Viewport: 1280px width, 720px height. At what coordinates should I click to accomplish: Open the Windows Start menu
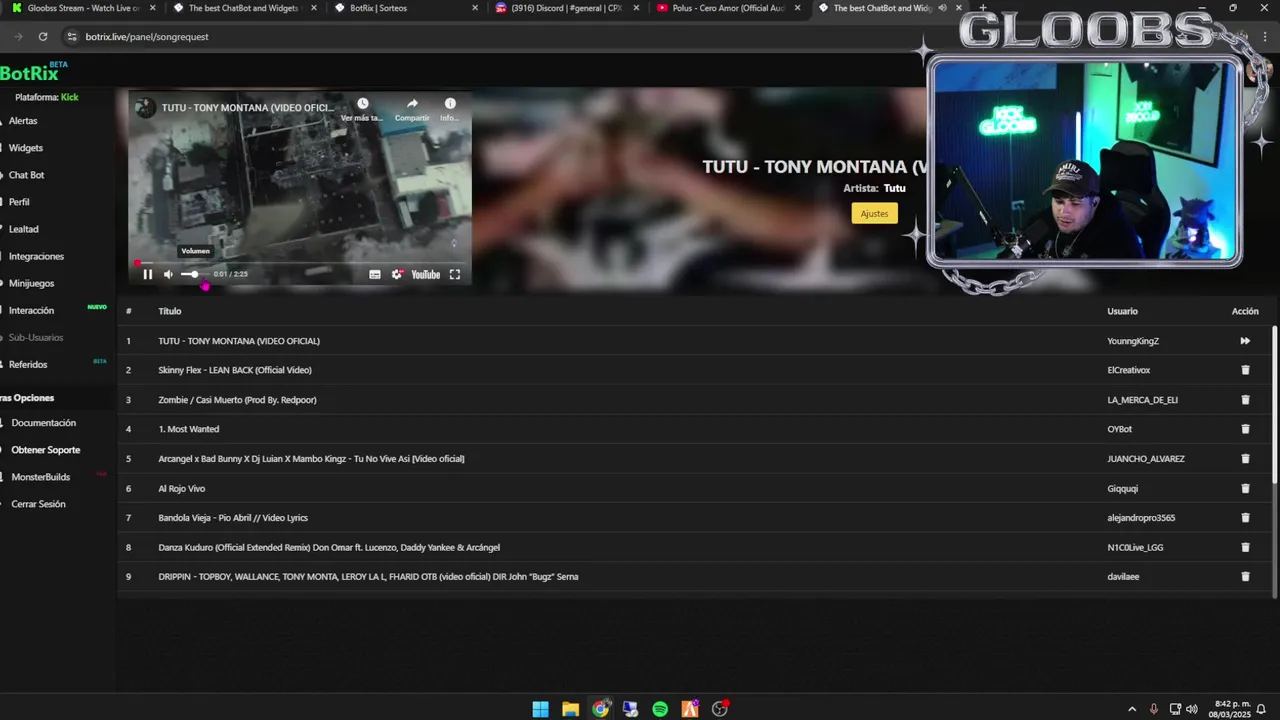tap(540, 709)
